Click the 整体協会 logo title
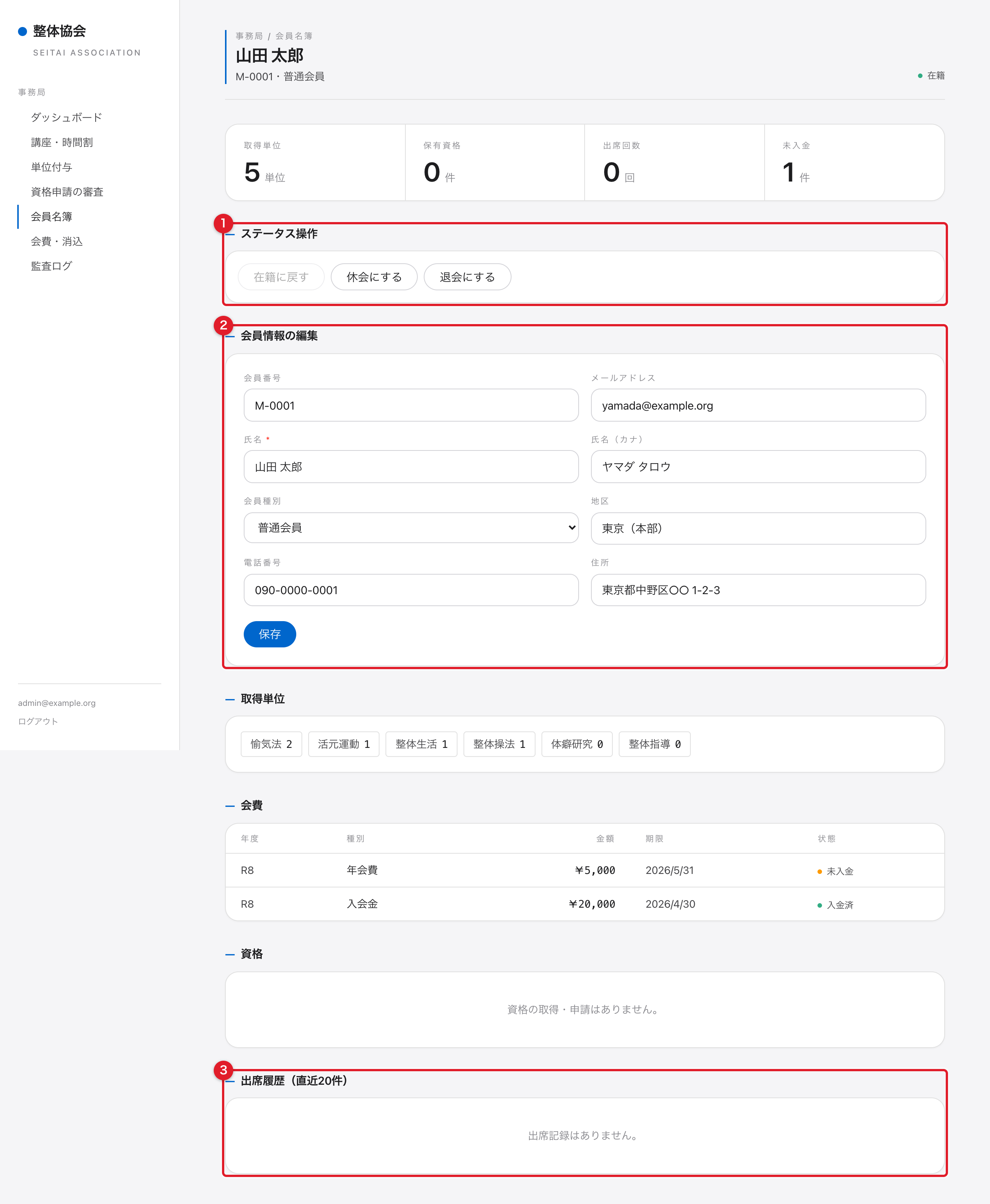The width and height of the screenshot is (990, 1204). [x=59, y=31]
